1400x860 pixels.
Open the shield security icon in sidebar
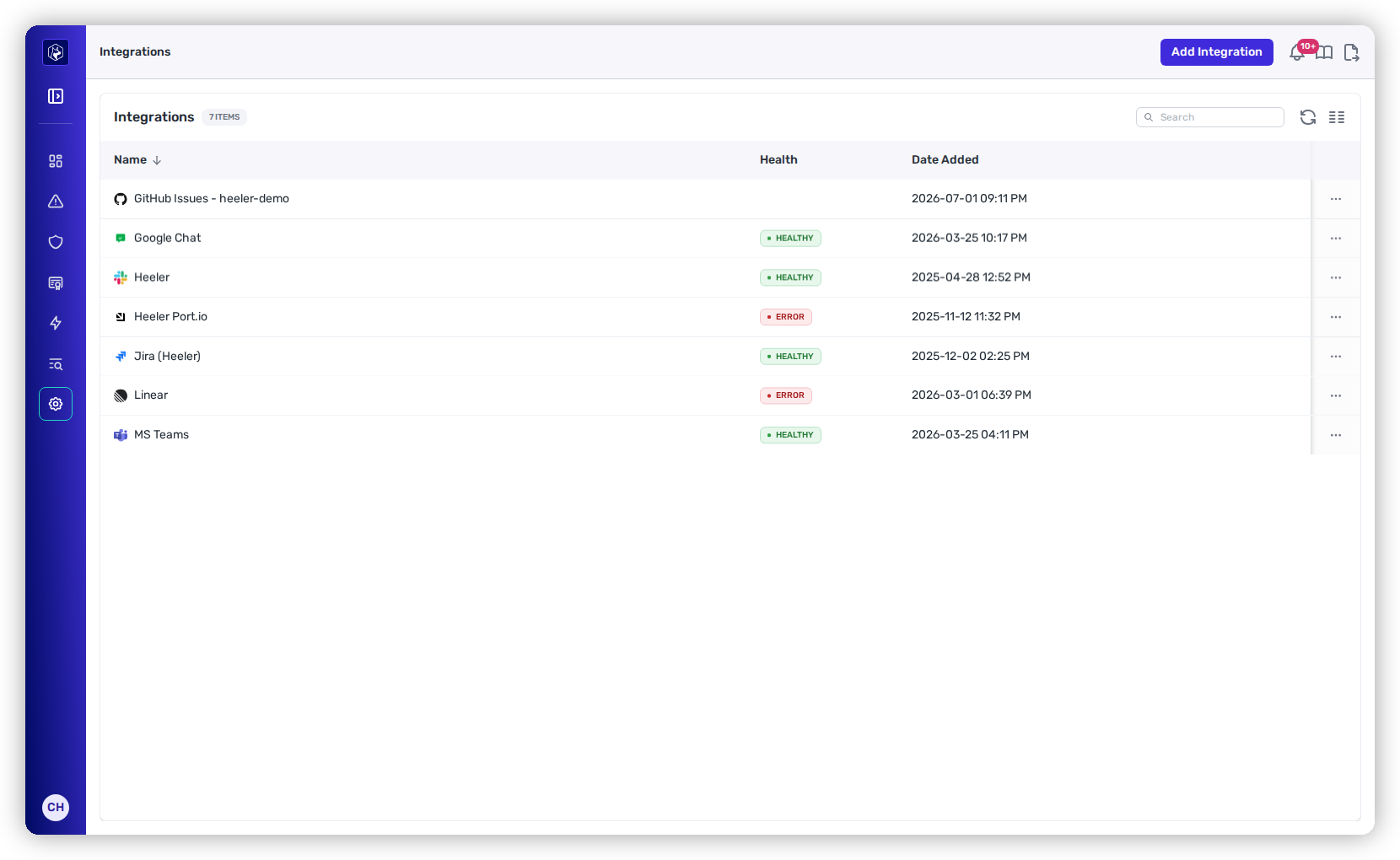pos(56,242)
